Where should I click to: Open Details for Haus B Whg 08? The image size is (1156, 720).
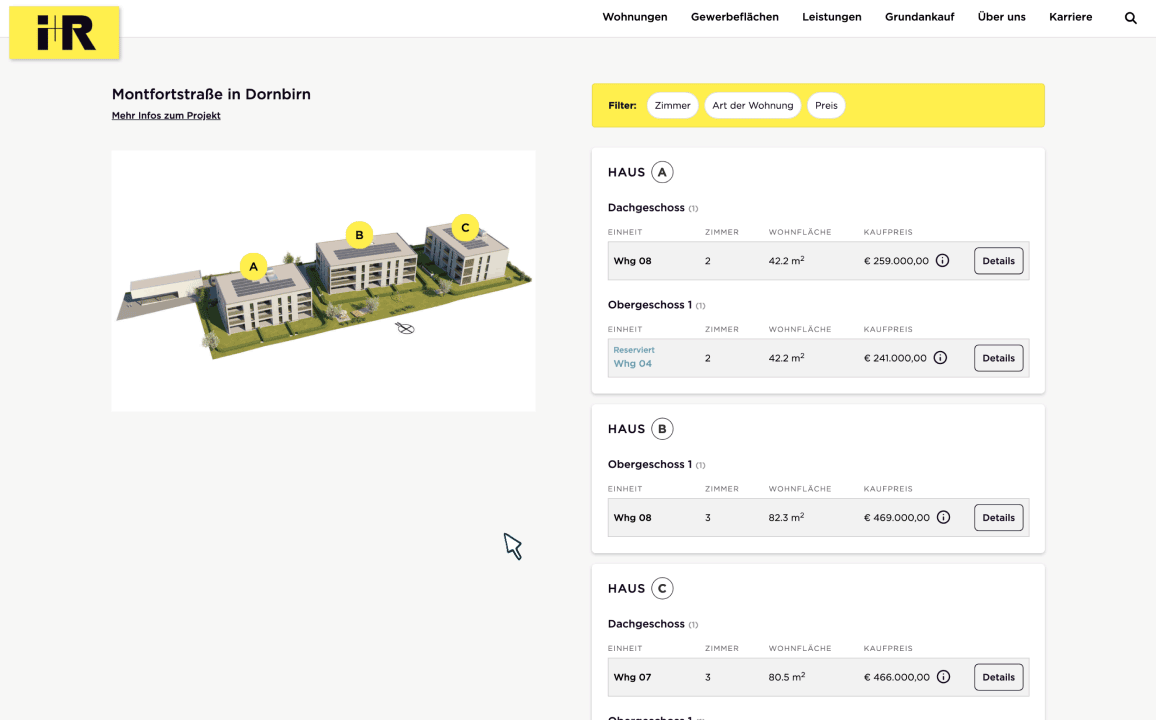[998, 518]
